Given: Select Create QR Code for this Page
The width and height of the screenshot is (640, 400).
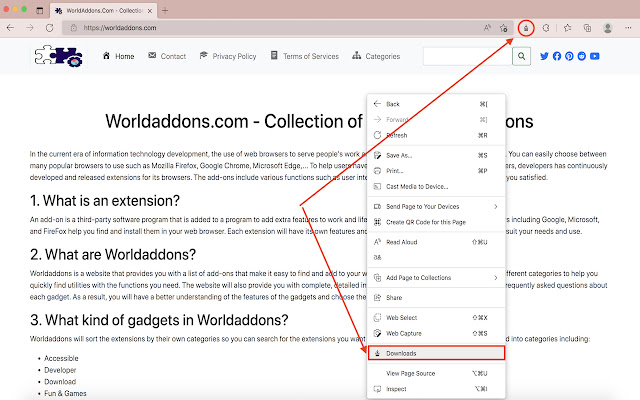Looking at the screenshot, I should coord(436,222).
